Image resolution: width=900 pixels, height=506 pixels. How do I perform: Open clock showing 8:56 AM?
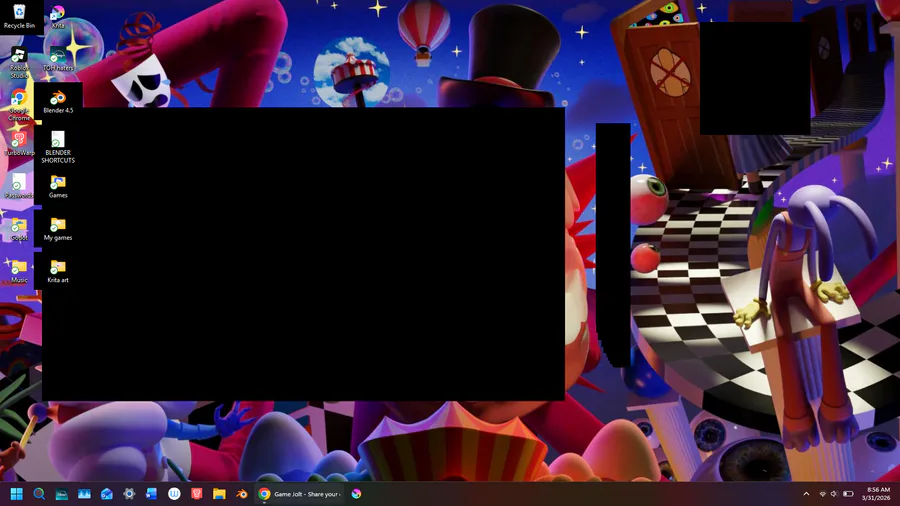pos(876,494)
